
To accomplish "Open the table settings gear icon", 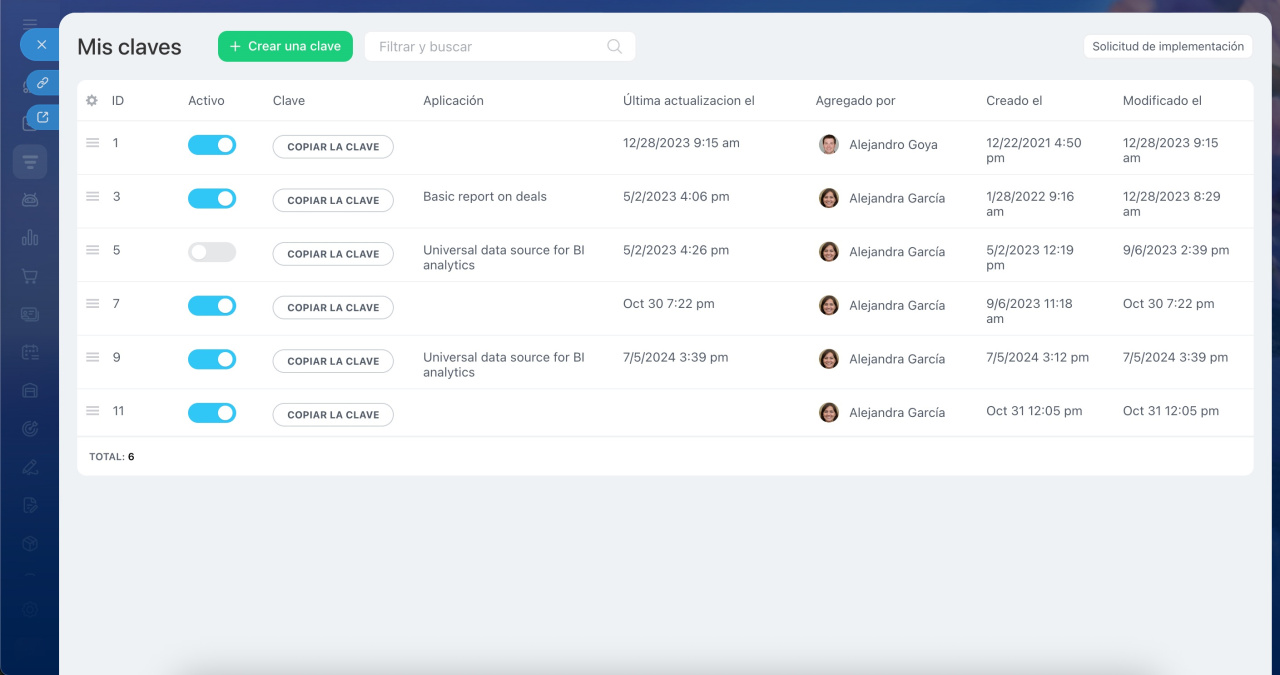I will pos(92,101).
